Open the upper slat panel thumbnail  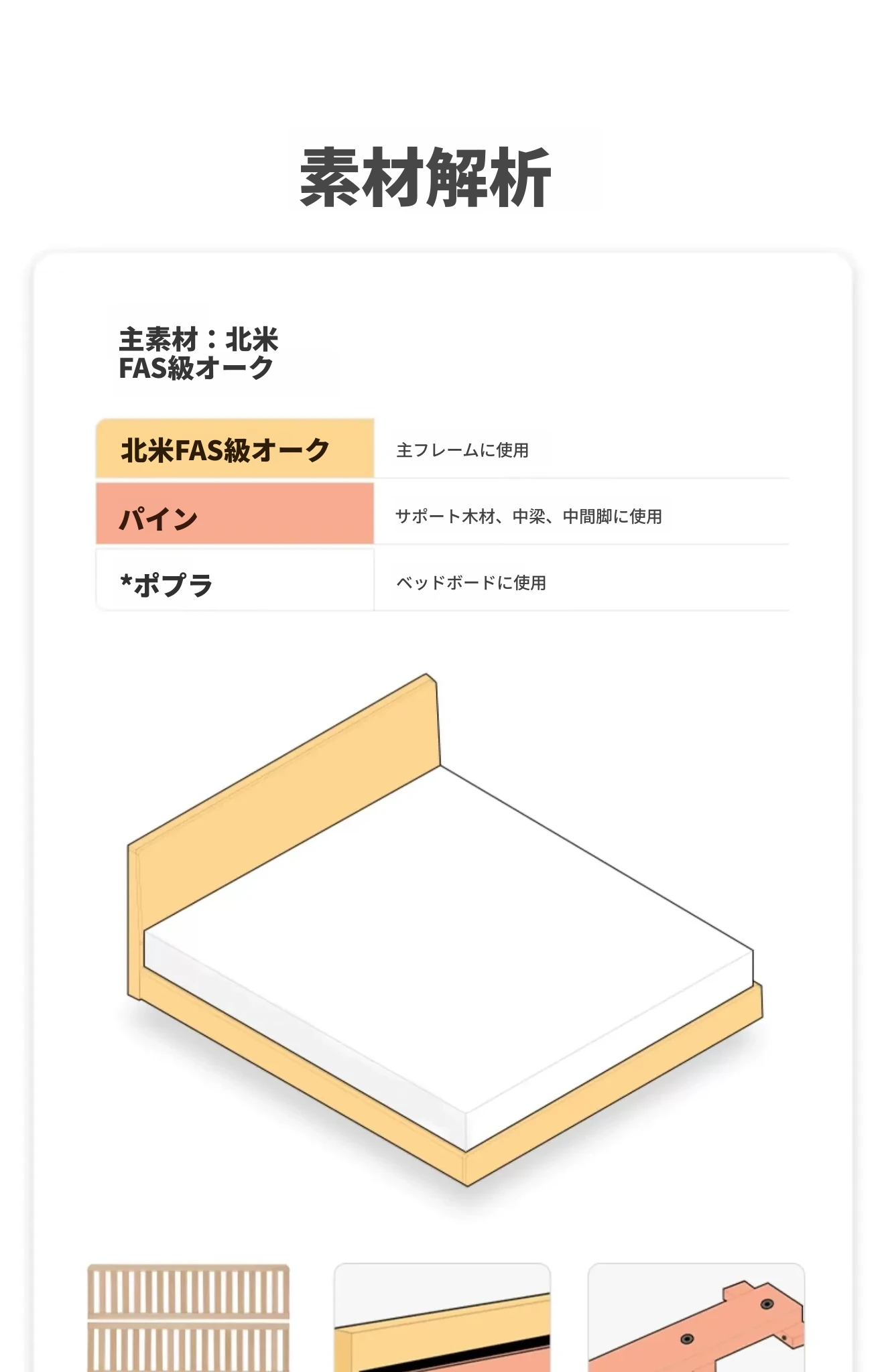pos(188,1292)
